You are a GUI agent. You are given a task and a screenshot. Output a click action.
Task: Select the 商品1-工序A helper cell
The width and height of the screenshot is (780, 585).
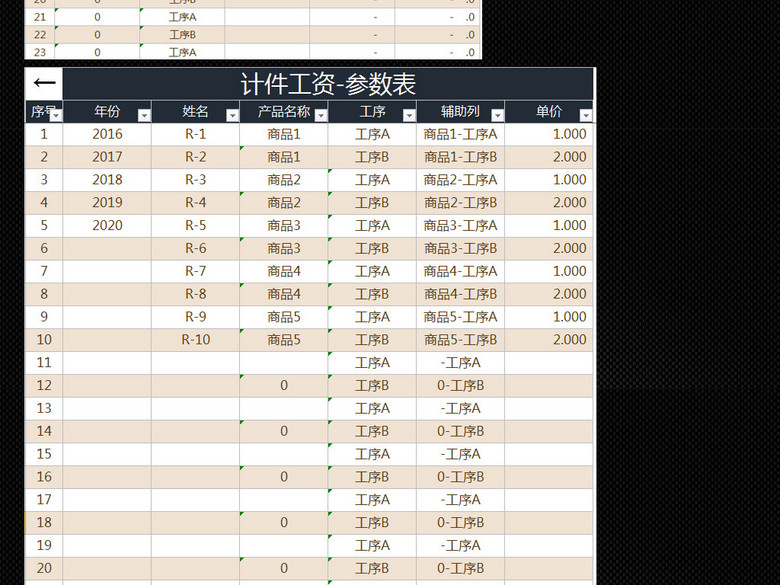pos(460,134)
